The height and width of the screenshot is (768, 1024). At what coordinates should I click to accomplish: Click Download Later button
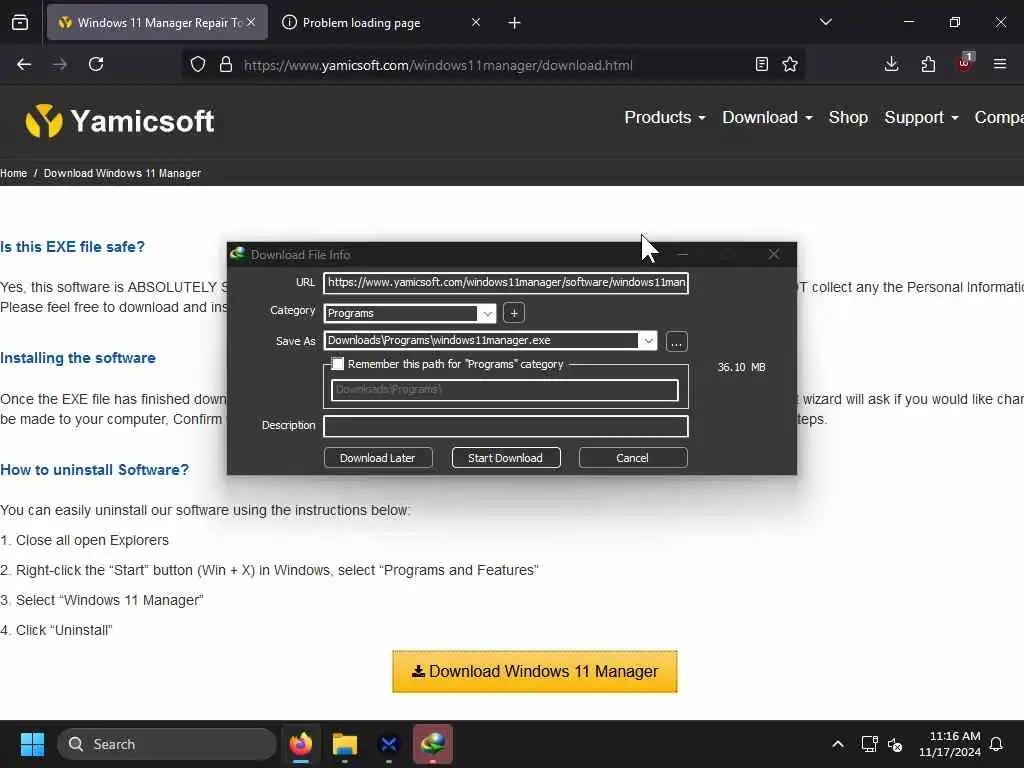point(378,458)
